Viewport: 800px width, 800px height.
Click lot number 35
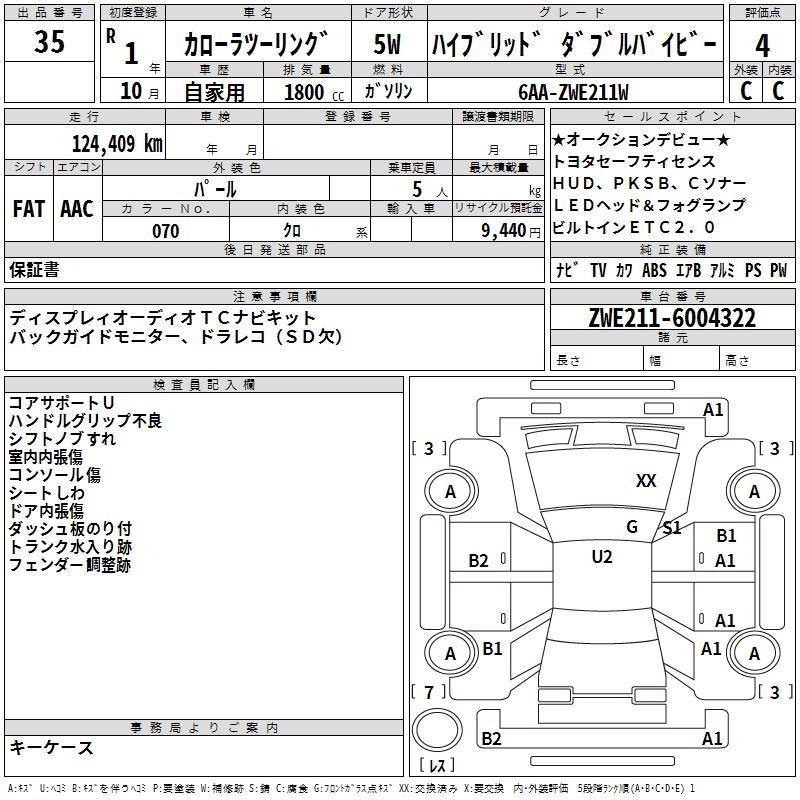coord(49,41)
